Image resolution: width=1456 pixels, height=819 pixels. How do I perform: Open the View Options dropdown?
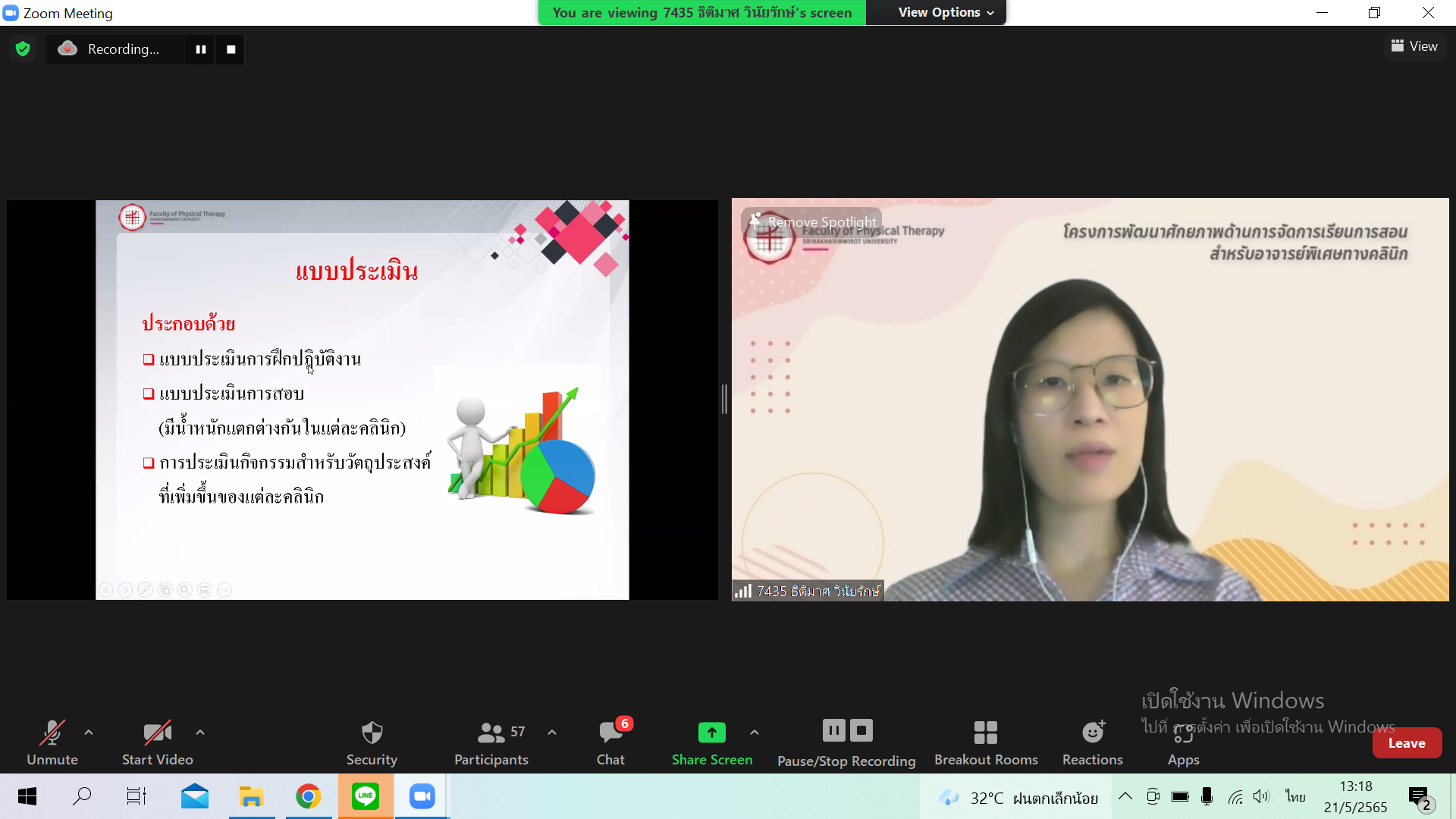click(x=945, y=12)
